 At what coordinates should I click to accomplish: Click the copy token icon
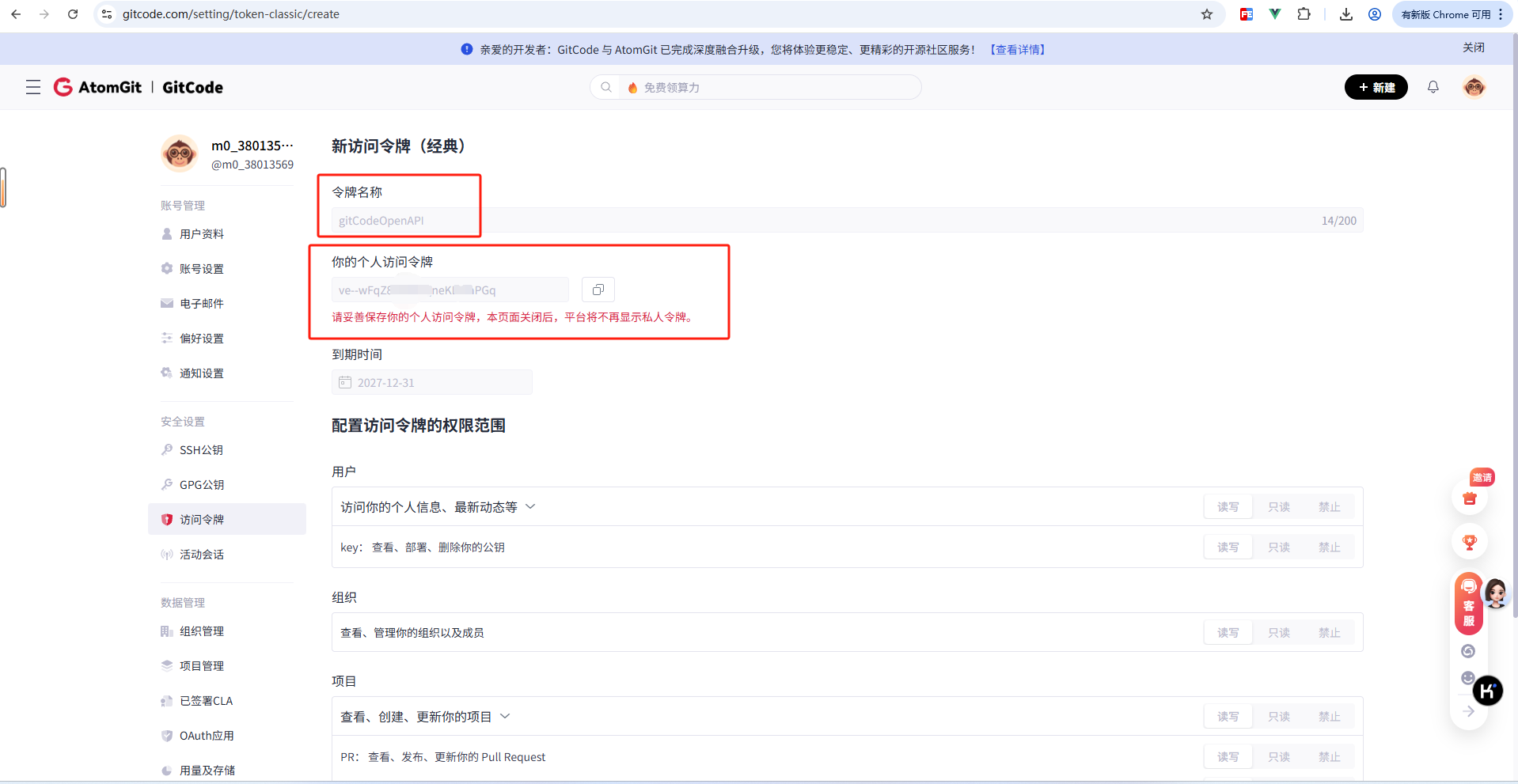point(598,290)
